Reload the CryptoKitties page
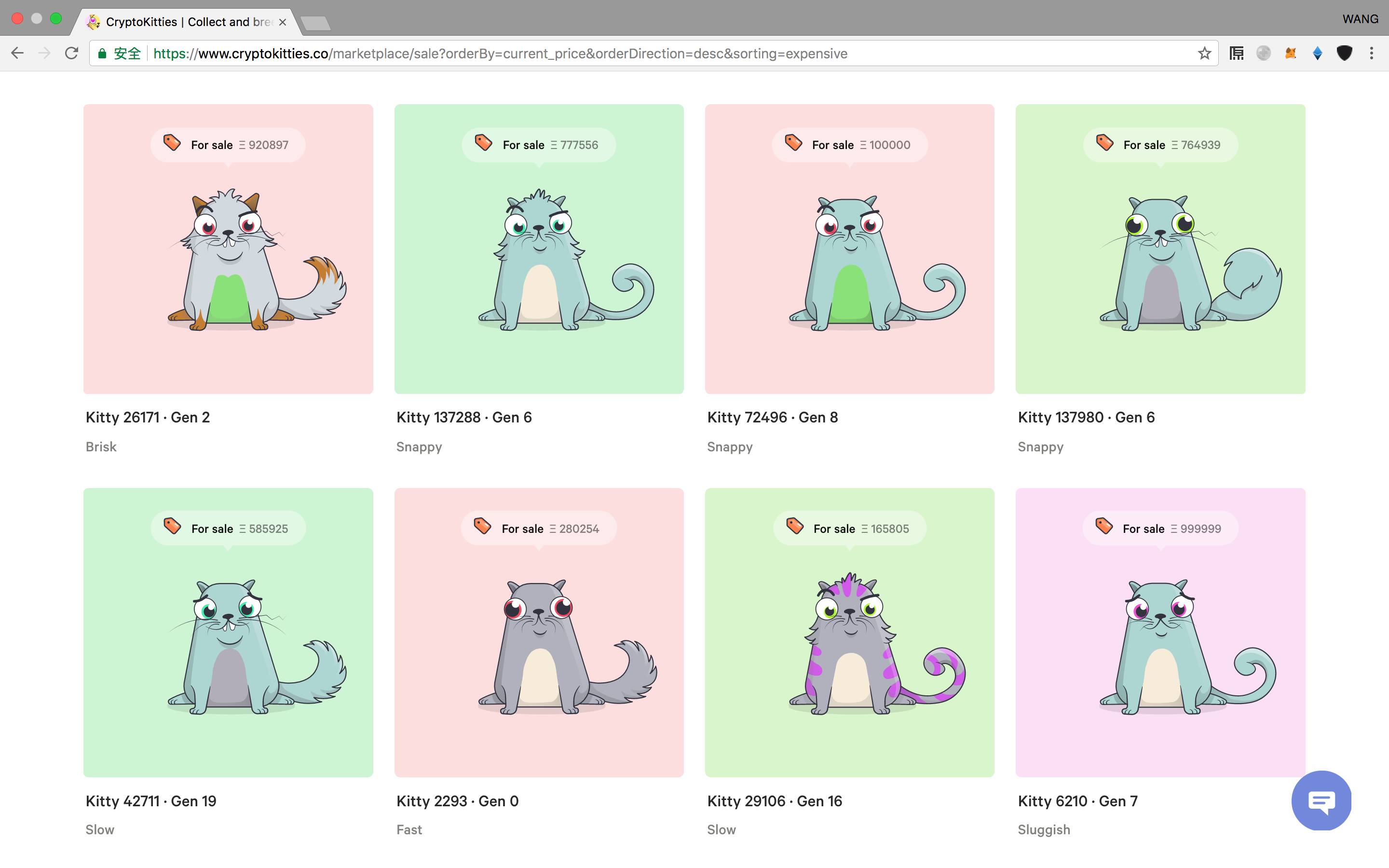Viewport: 1389px width, 868px height. coord(71,54)
